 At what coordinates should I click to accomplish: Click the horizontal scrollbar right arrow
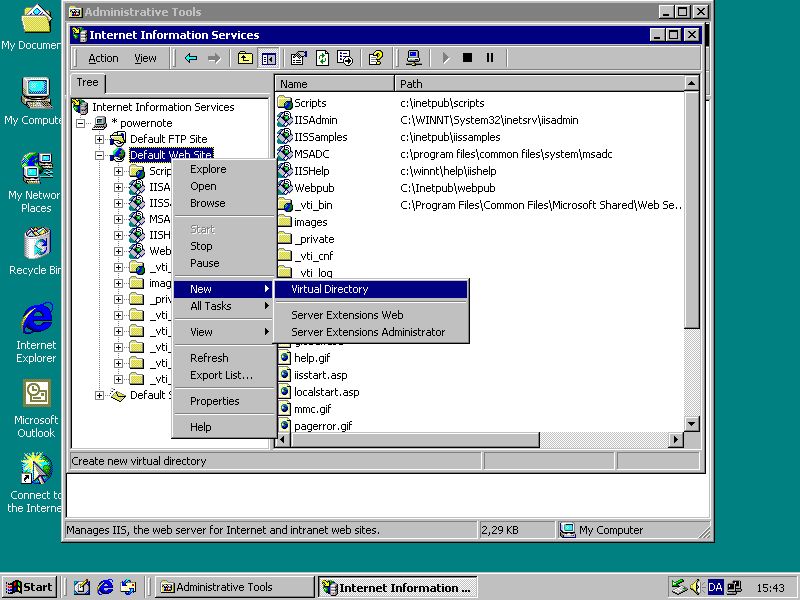coord(676,440)
